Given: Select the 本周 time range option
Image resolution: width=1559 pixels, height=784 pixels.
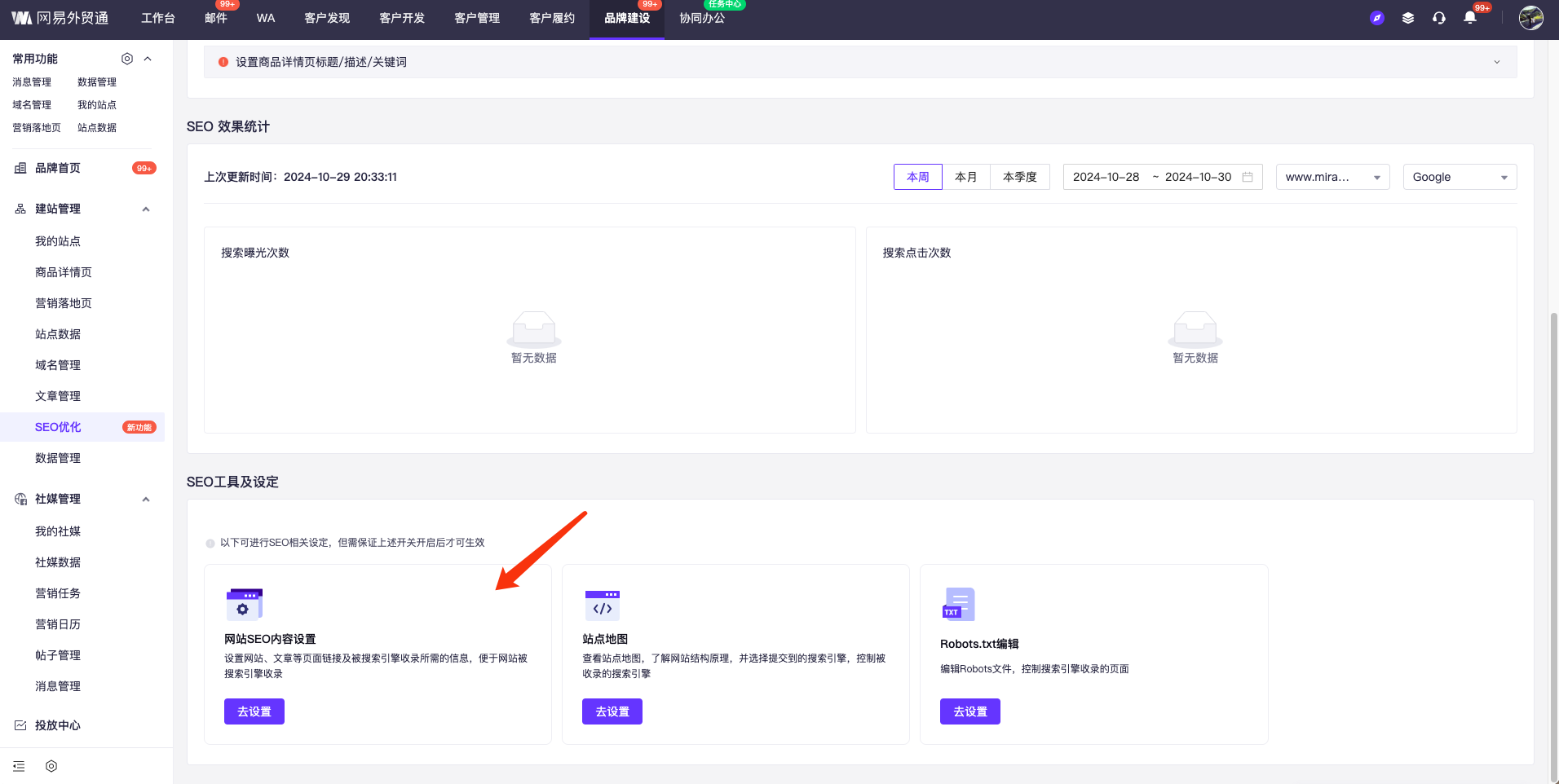Looking at the screenshot, I should [x=918, y=177].
